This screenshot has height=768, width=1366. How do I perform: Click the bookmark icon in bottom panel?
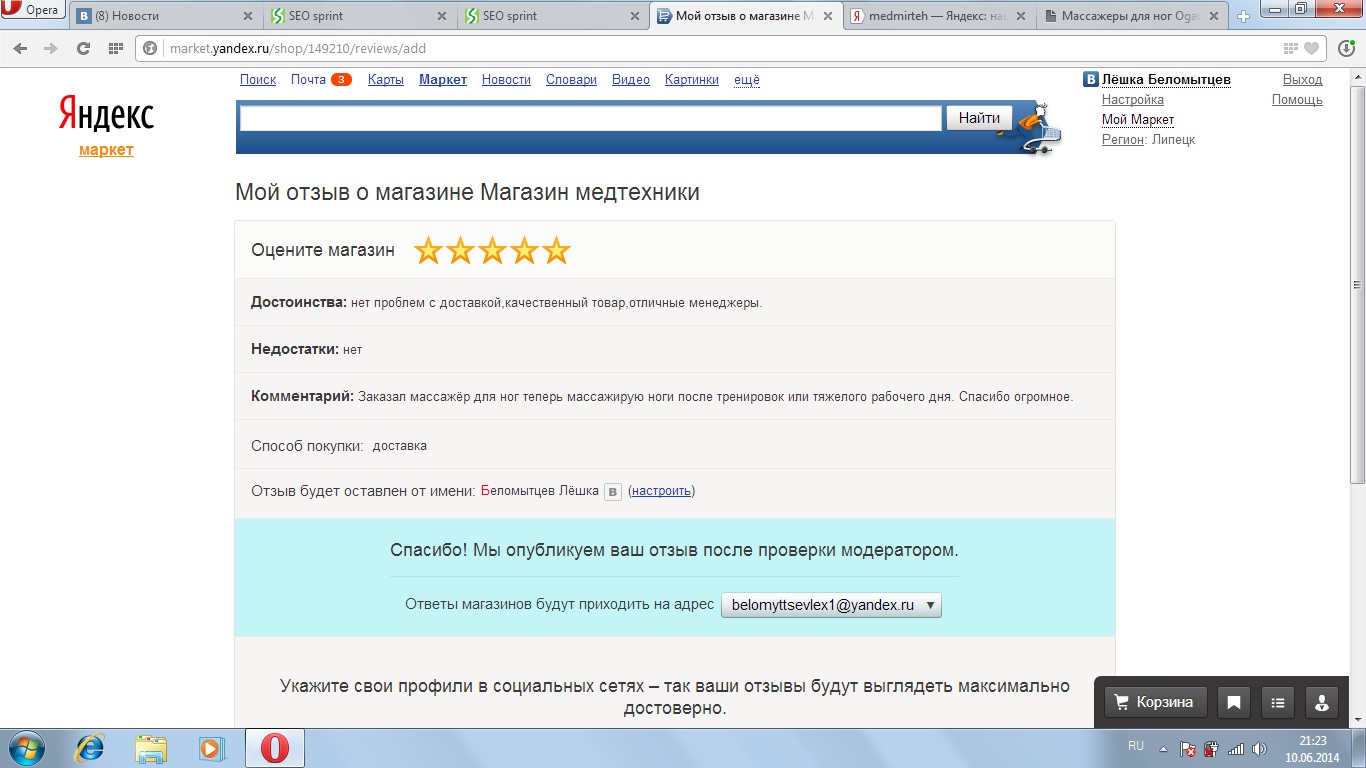1234,702
